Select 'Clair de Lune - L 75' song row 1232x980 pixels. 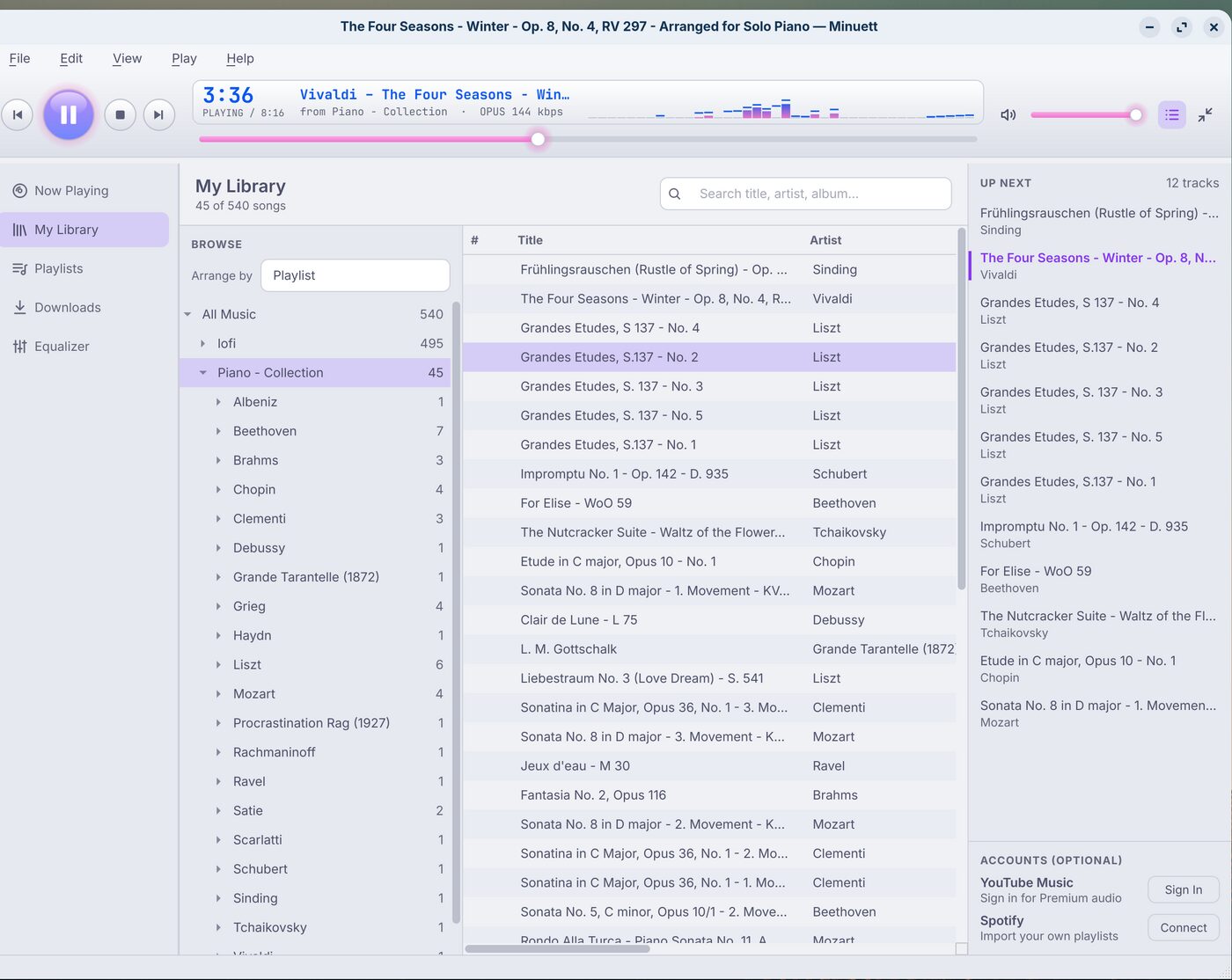point(709,619)
